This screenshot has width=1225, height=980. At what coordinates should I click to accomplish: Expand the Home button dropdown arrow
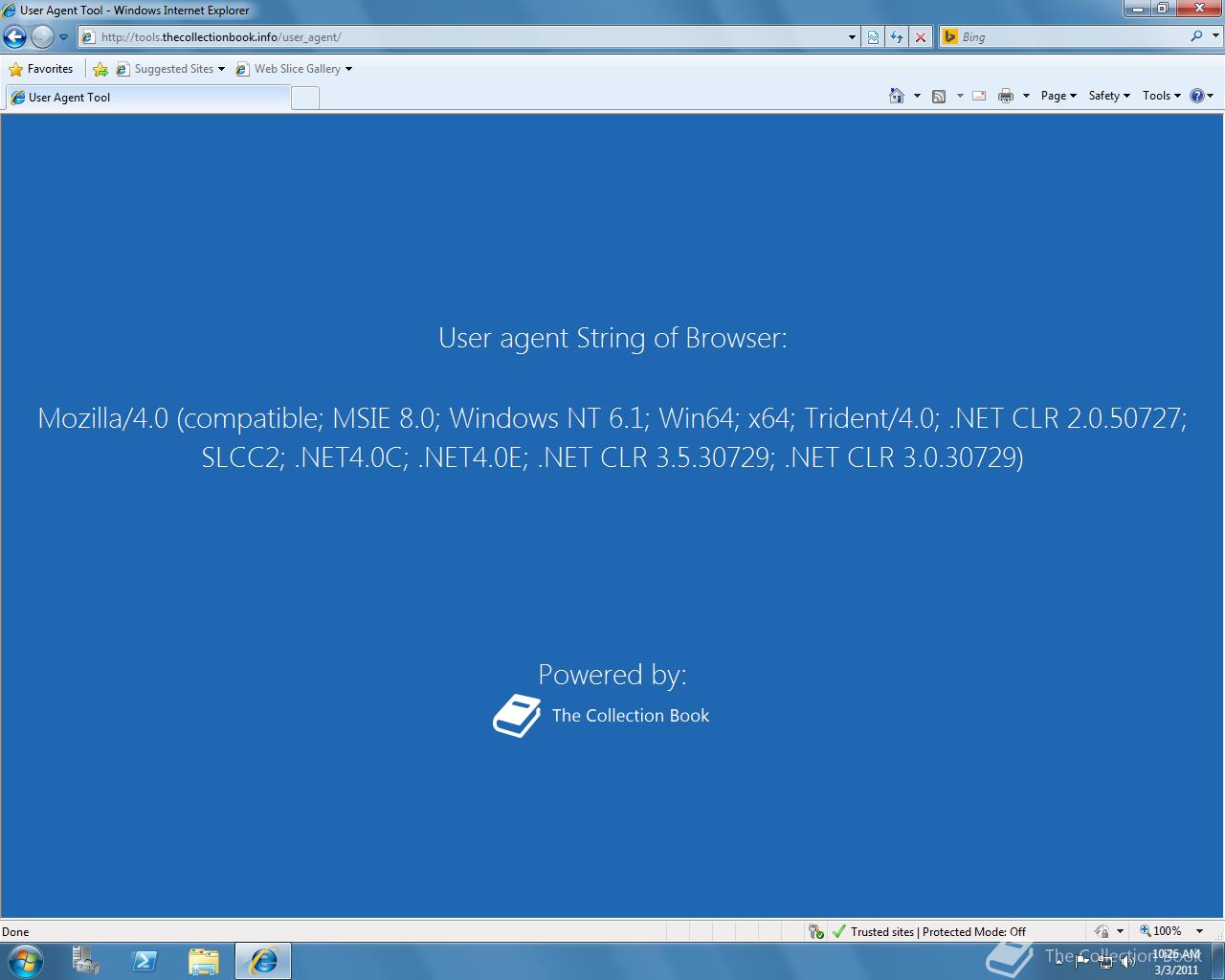(x=917, y=96)
